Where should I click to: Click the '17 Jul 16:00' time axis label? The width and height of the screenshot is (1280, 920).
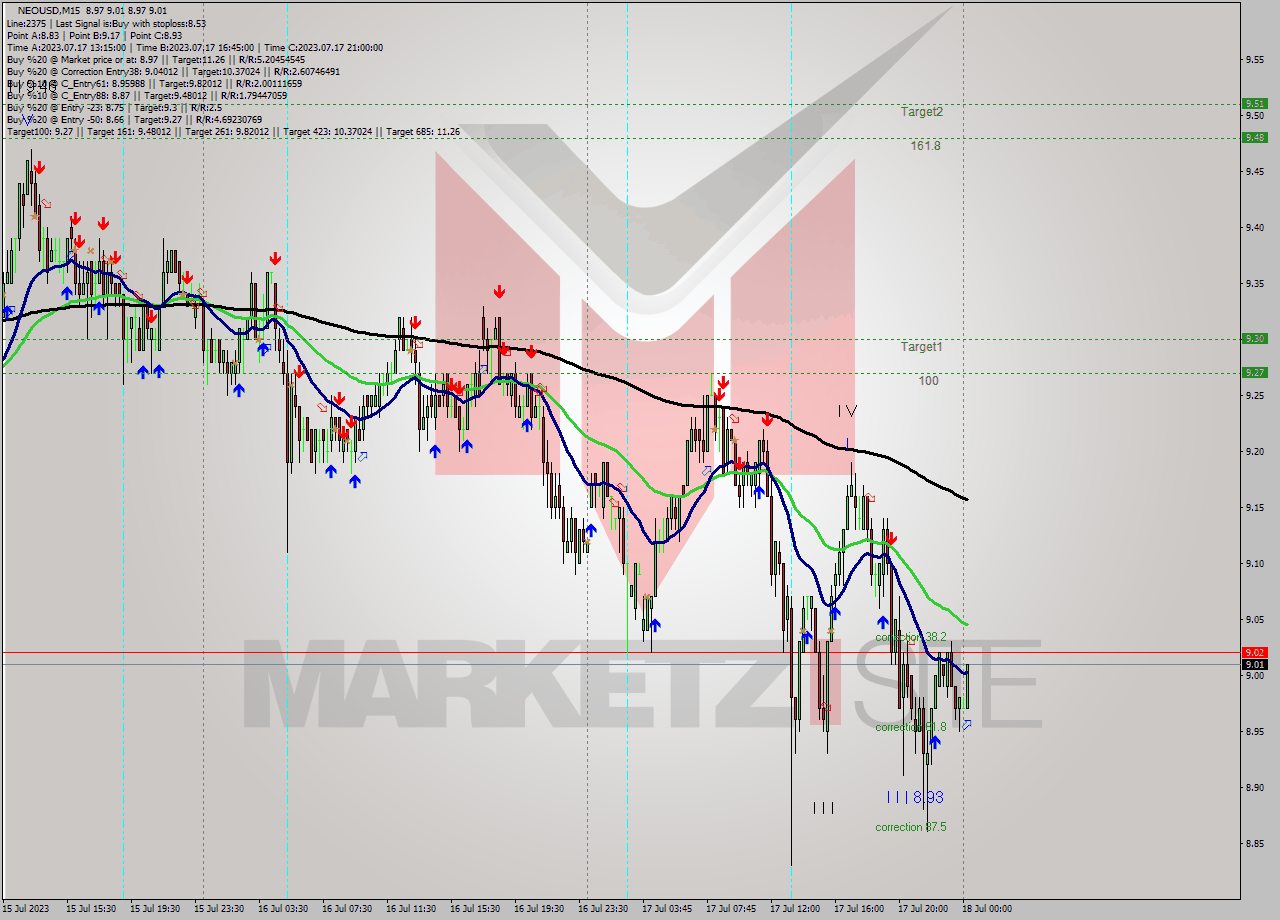tap(860, 909)
